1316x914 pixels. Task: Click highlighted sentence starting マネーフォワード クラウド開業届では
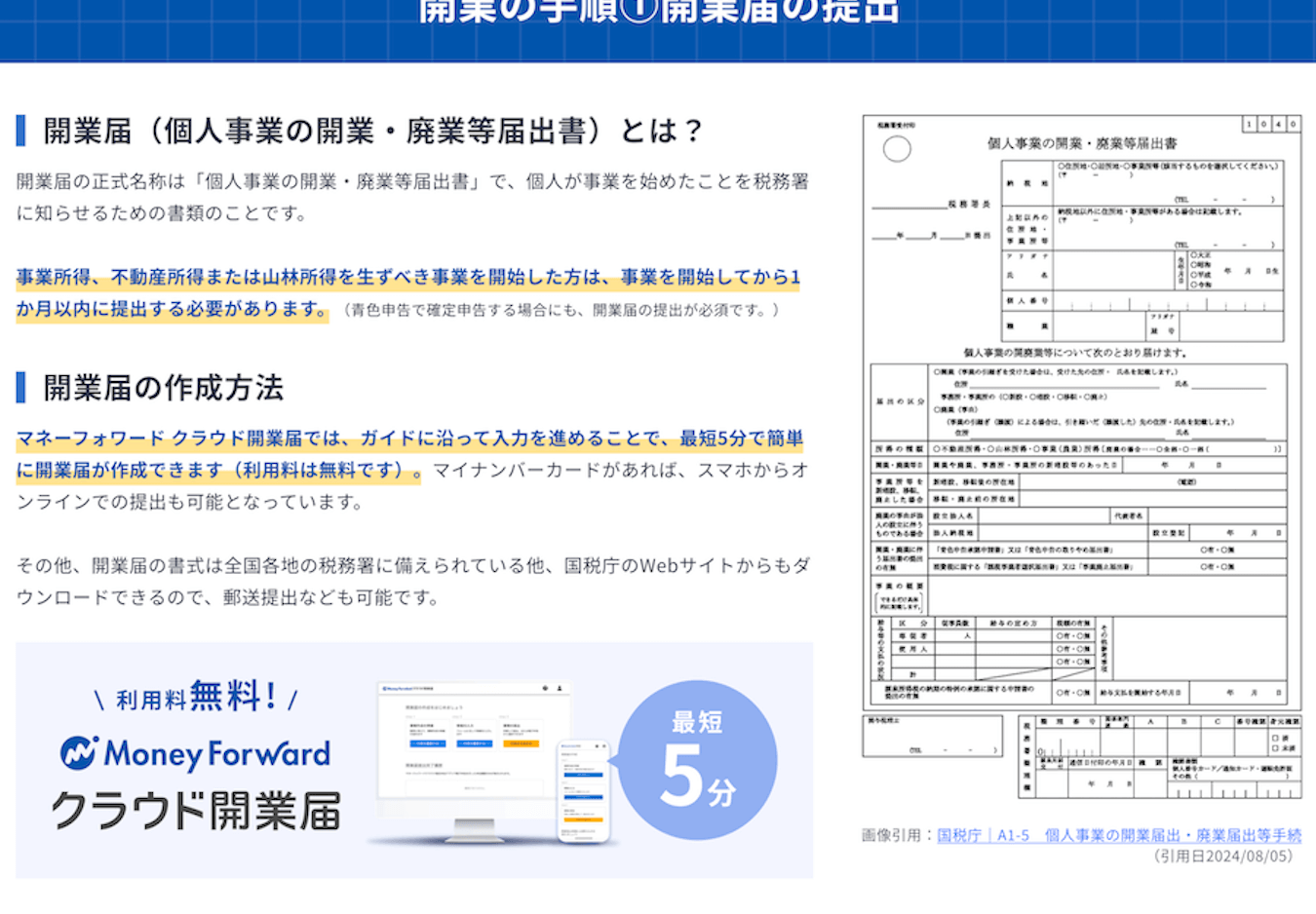pyautogui.click(x=409, y=454)
